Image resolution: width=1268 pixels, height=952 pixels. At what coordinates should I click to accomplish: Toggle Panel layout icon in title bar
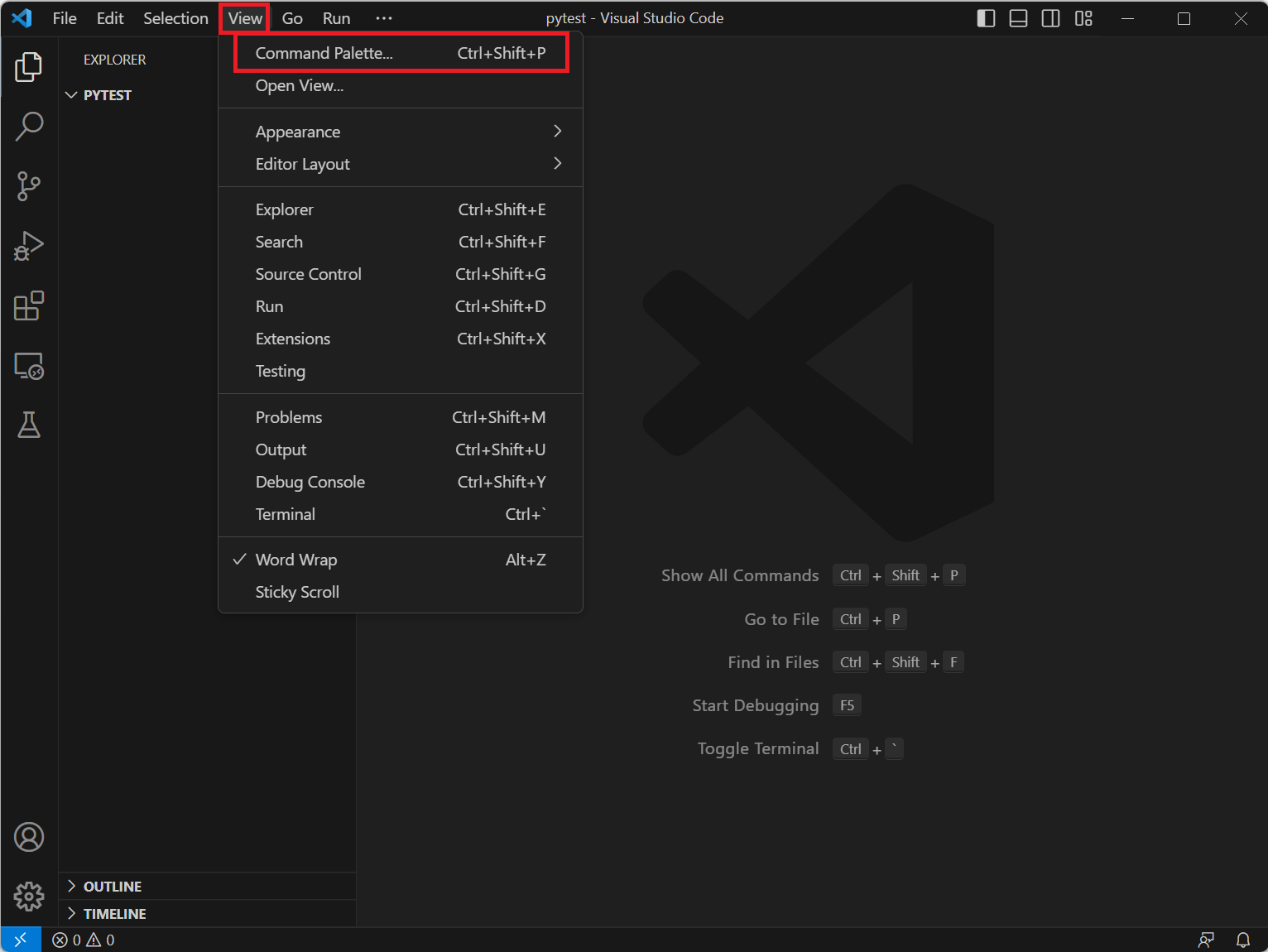pyautogui.click(x=1018, y=18)
